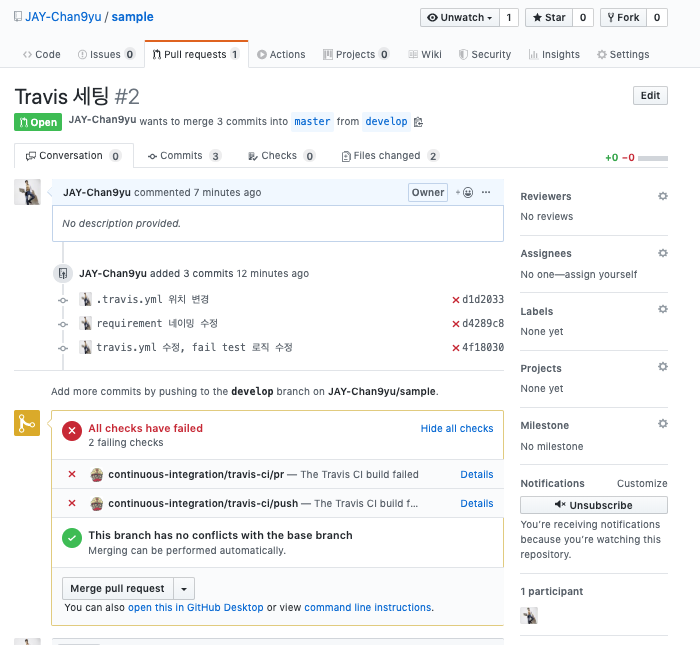Click avatar on '.travis.yml 위치 변경' commit

tap(85, 299)
